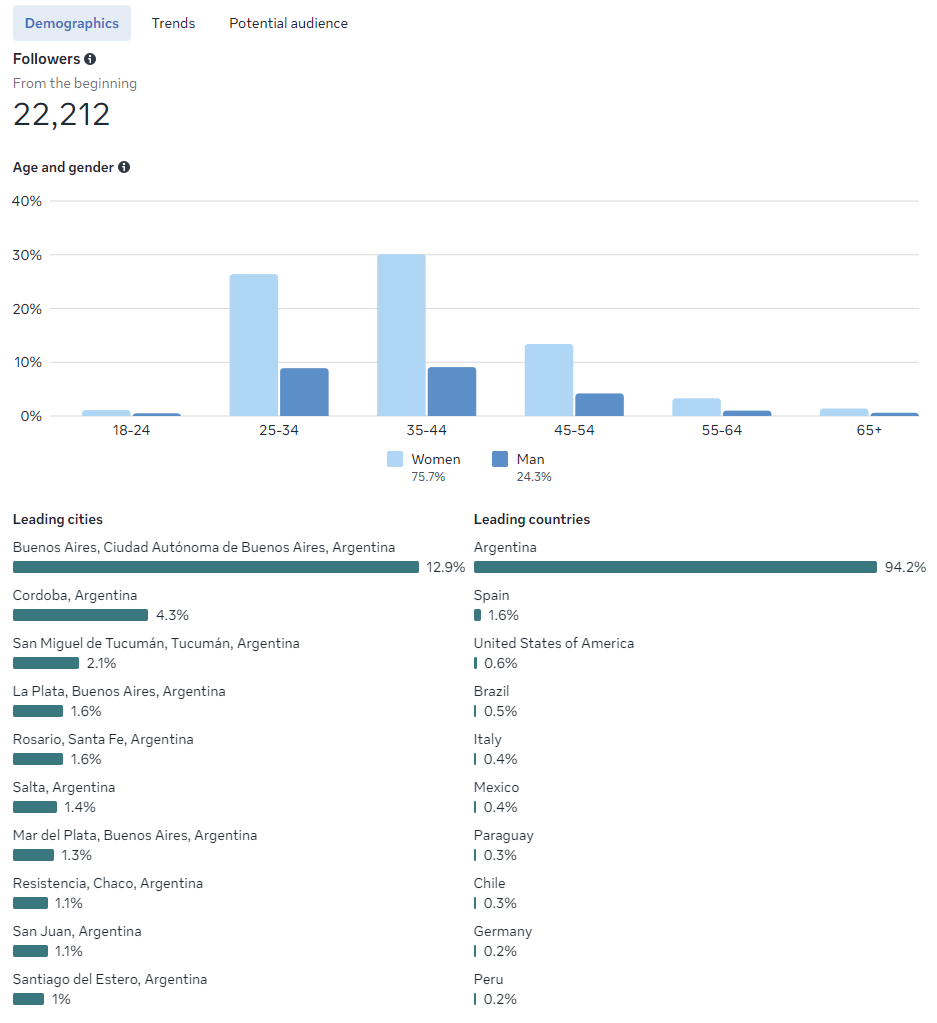Click the Spain country label

[x=491, y=595]
